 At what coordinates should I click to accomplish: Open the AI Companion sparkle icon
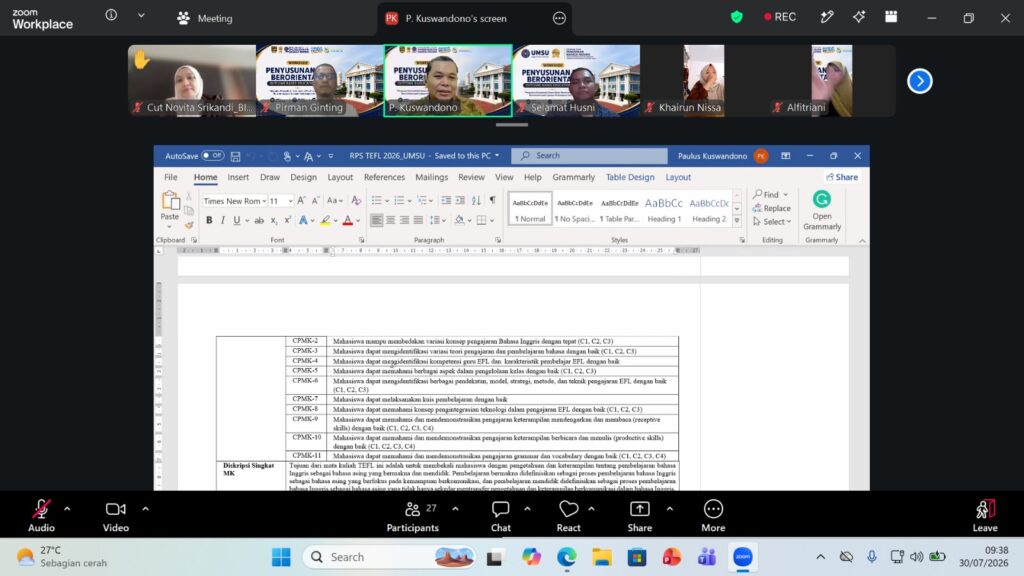pyautogui.click(x=859, y=18)
